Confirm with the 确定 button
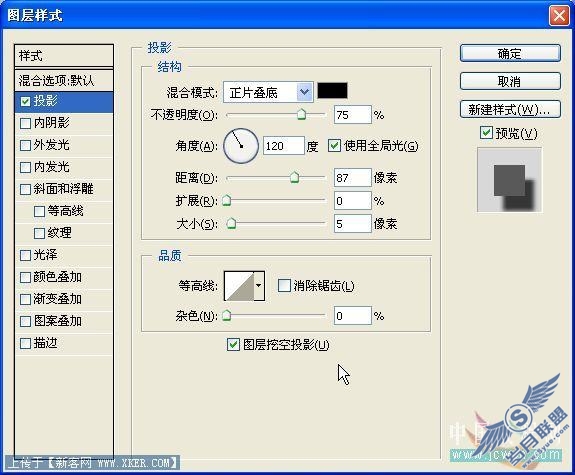 click(x=510, y=54)
